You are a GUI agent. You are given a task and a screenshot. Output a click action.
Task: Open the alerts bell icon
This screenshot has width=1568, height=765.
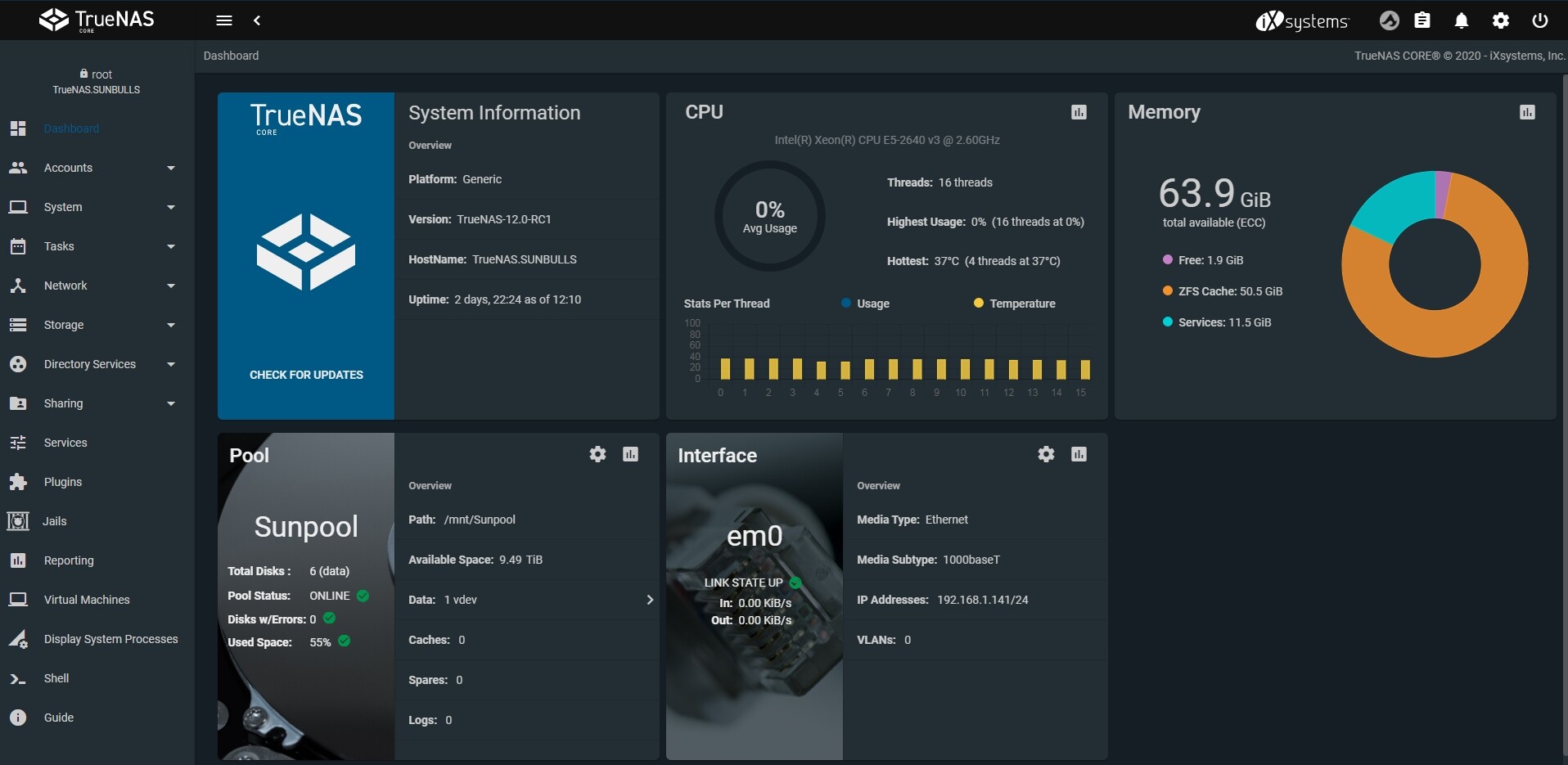[1462, 20]
